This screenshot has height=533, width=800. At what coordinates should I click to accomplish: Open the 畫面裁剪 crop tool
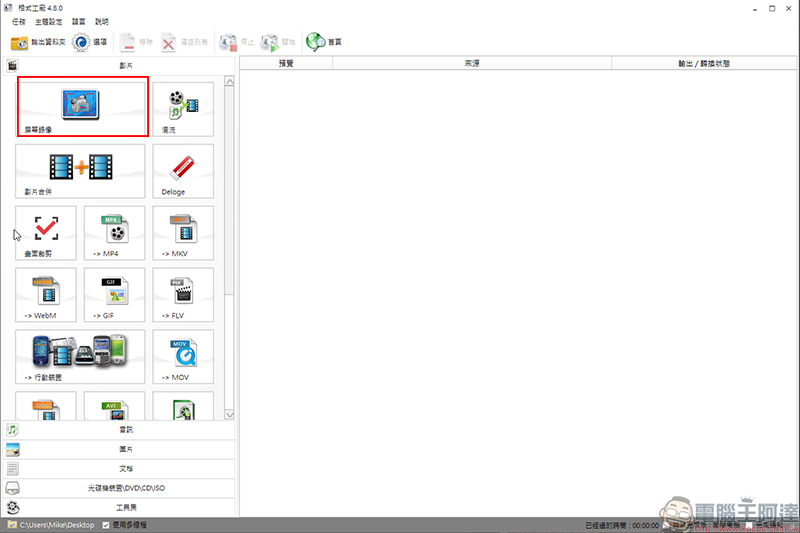pos(46,233)
